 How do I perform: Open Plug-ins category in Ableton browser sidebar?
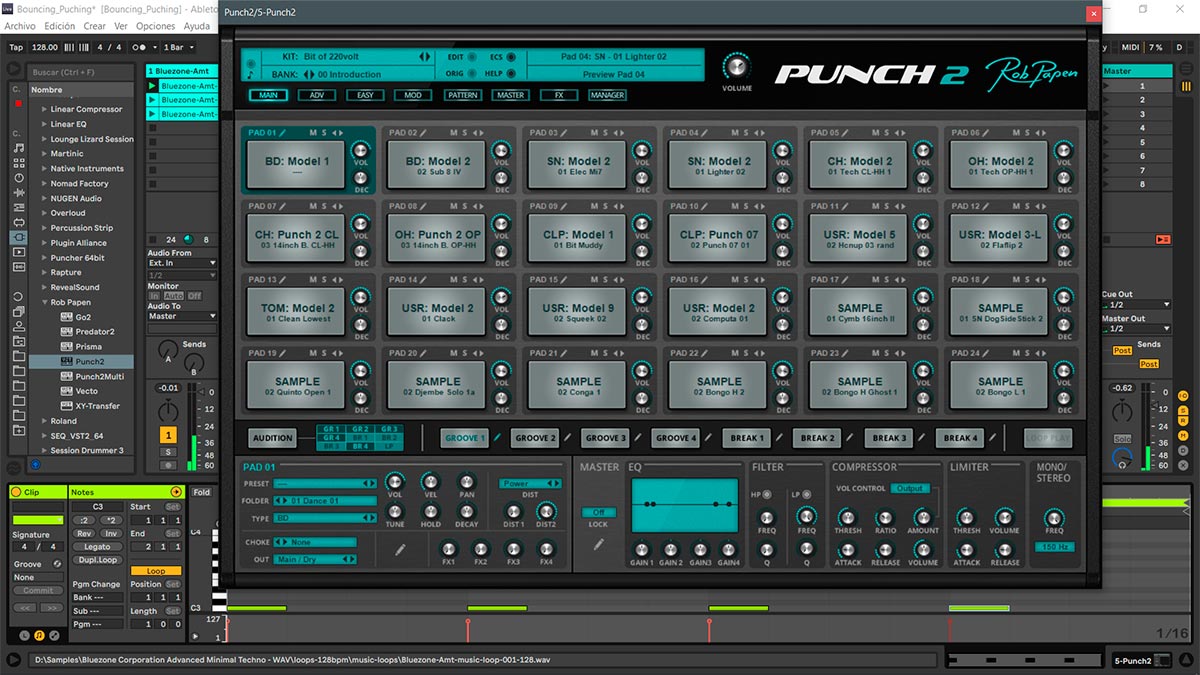tap(18, 237)
